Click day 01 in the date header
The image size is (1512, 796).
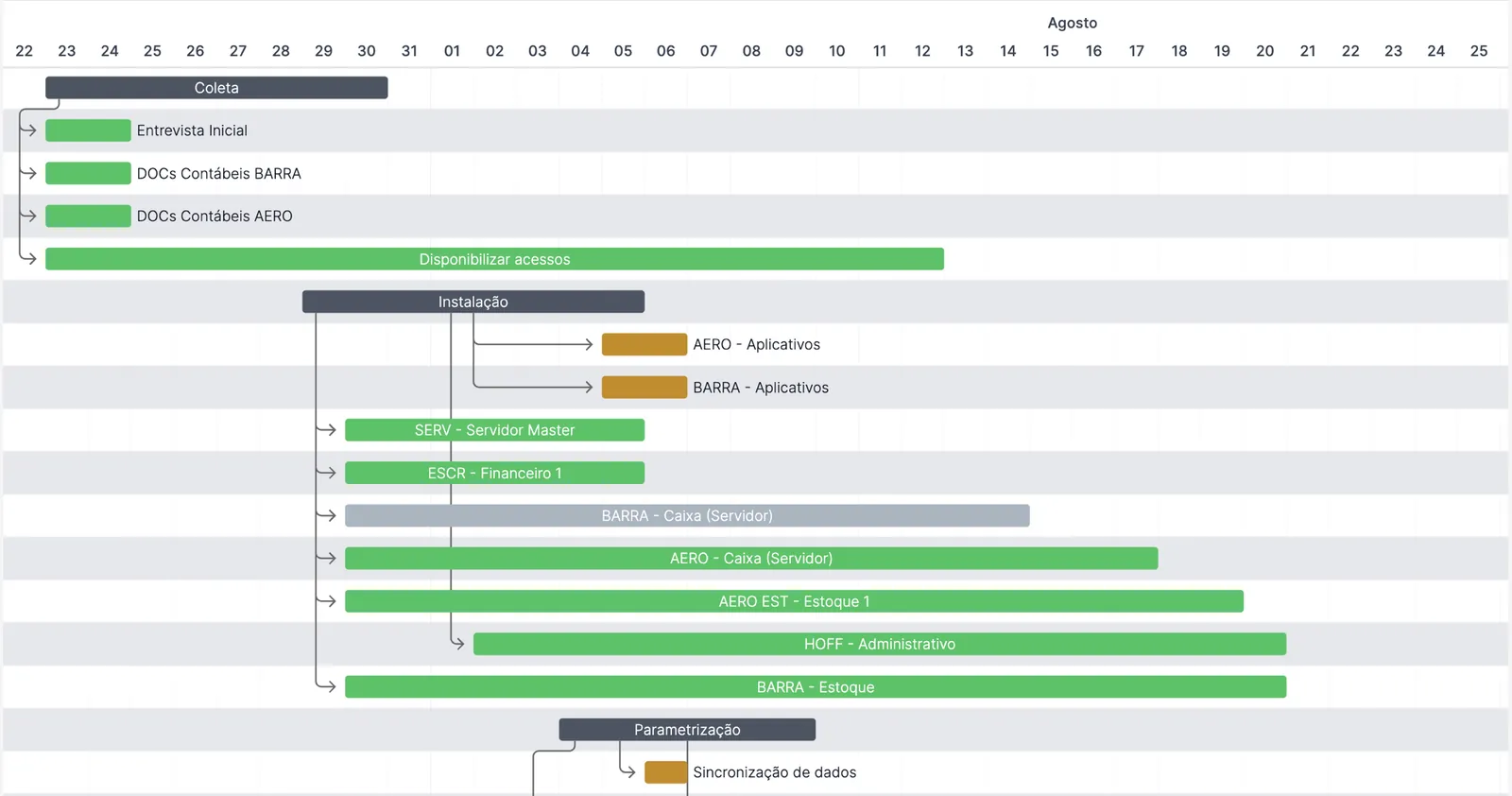tap(452, 51)
